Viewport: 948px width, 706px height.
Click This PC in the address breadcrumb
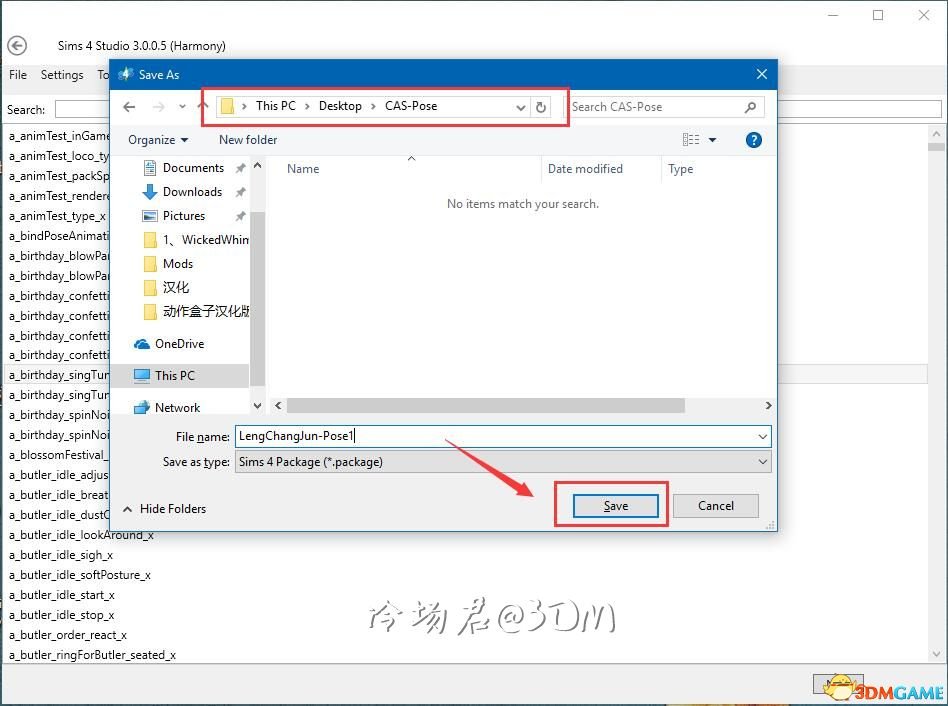tap(276, 106)
